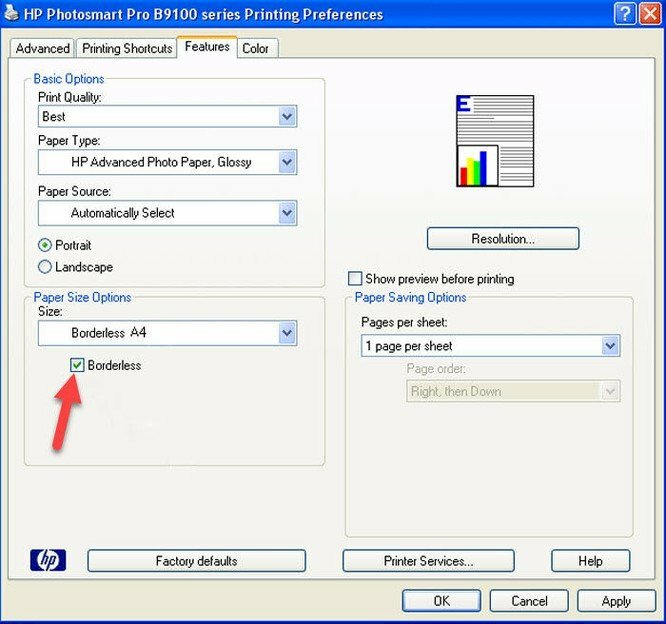Switch to the Advanced tab
666x624 pixels.
coord(43,48)
